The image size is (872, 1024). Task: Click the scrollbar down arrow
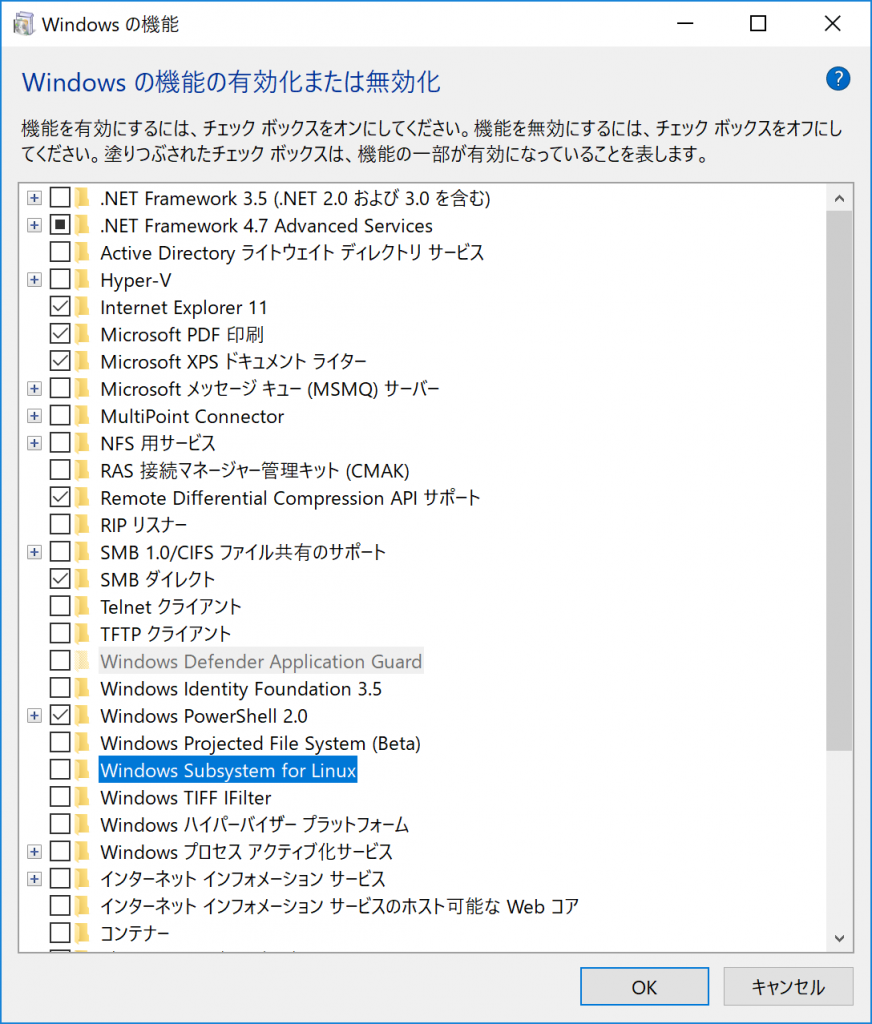[839, 938]
